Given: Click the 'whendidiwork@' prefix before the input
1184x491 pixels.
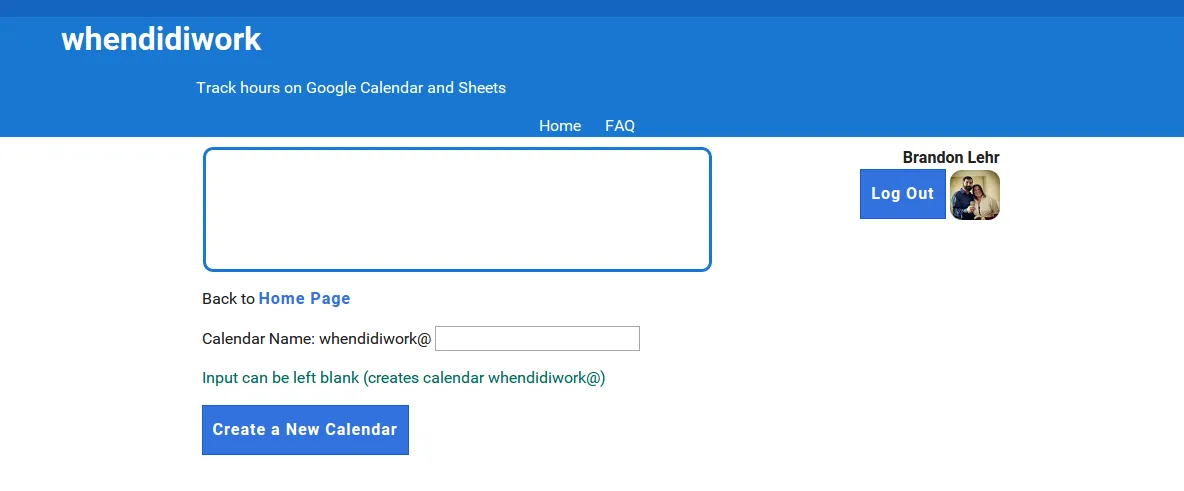Looking at the screenshot, I should 375,339.
